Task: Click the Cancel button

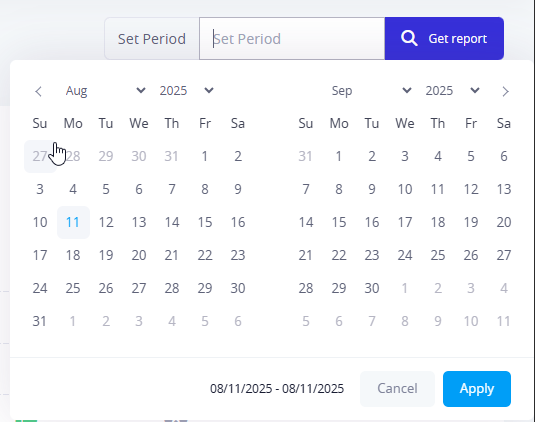Action: pos(397,389)
